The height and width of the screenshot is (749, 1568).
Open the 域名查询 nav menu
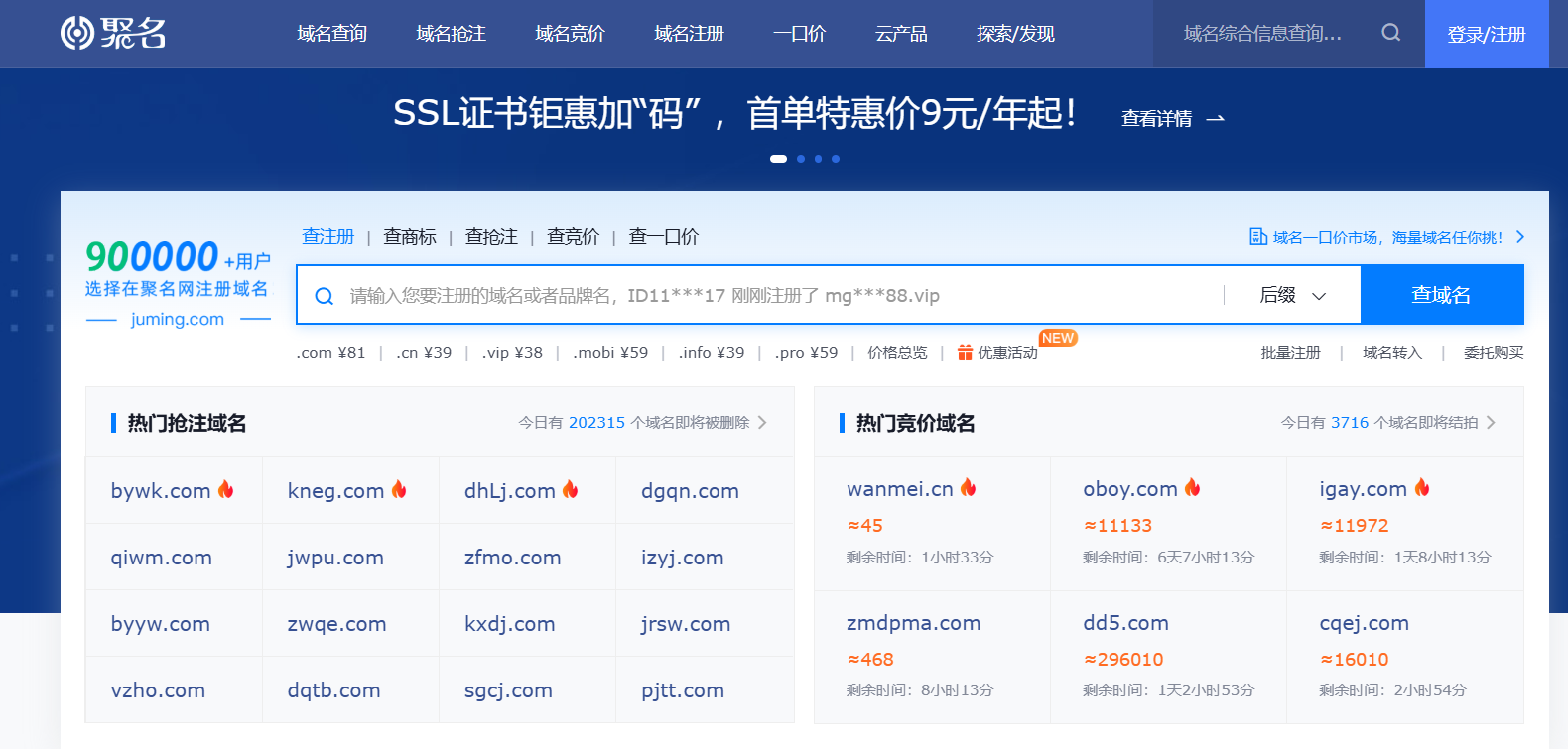[x=332, y=34]
